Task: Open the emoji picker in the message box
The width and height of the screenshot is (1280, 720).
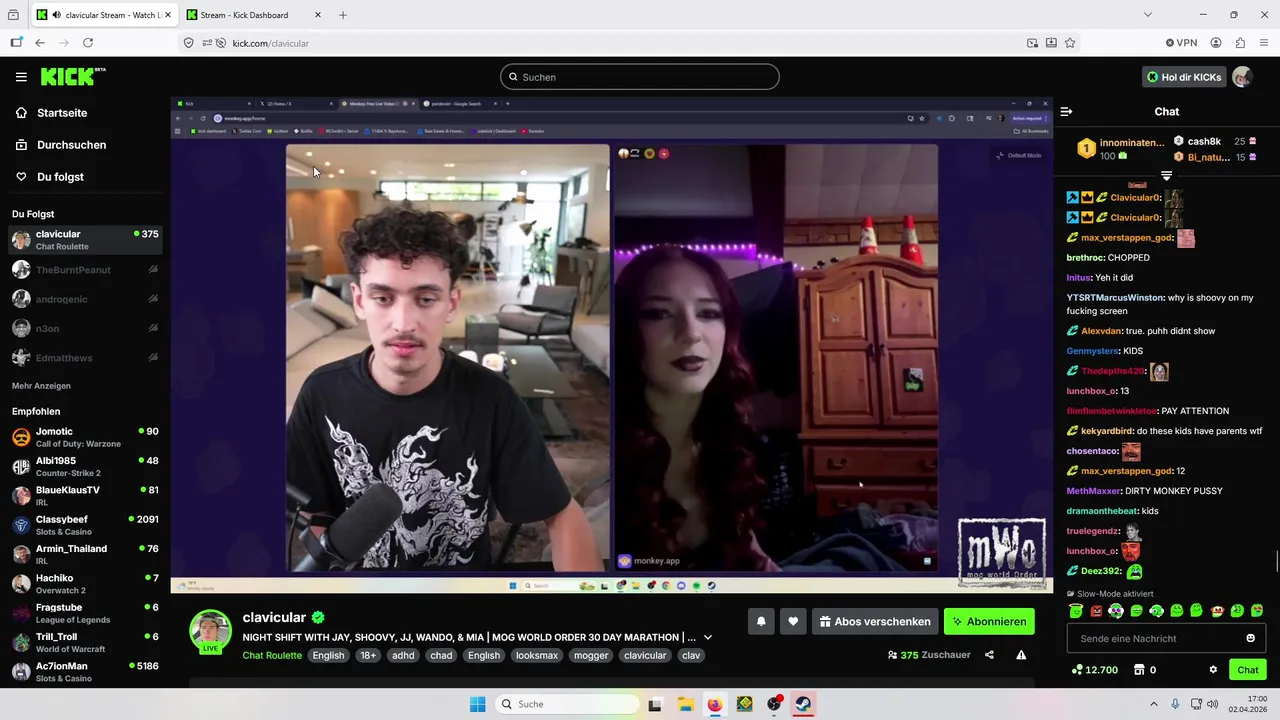Action: click(1250, 638)
